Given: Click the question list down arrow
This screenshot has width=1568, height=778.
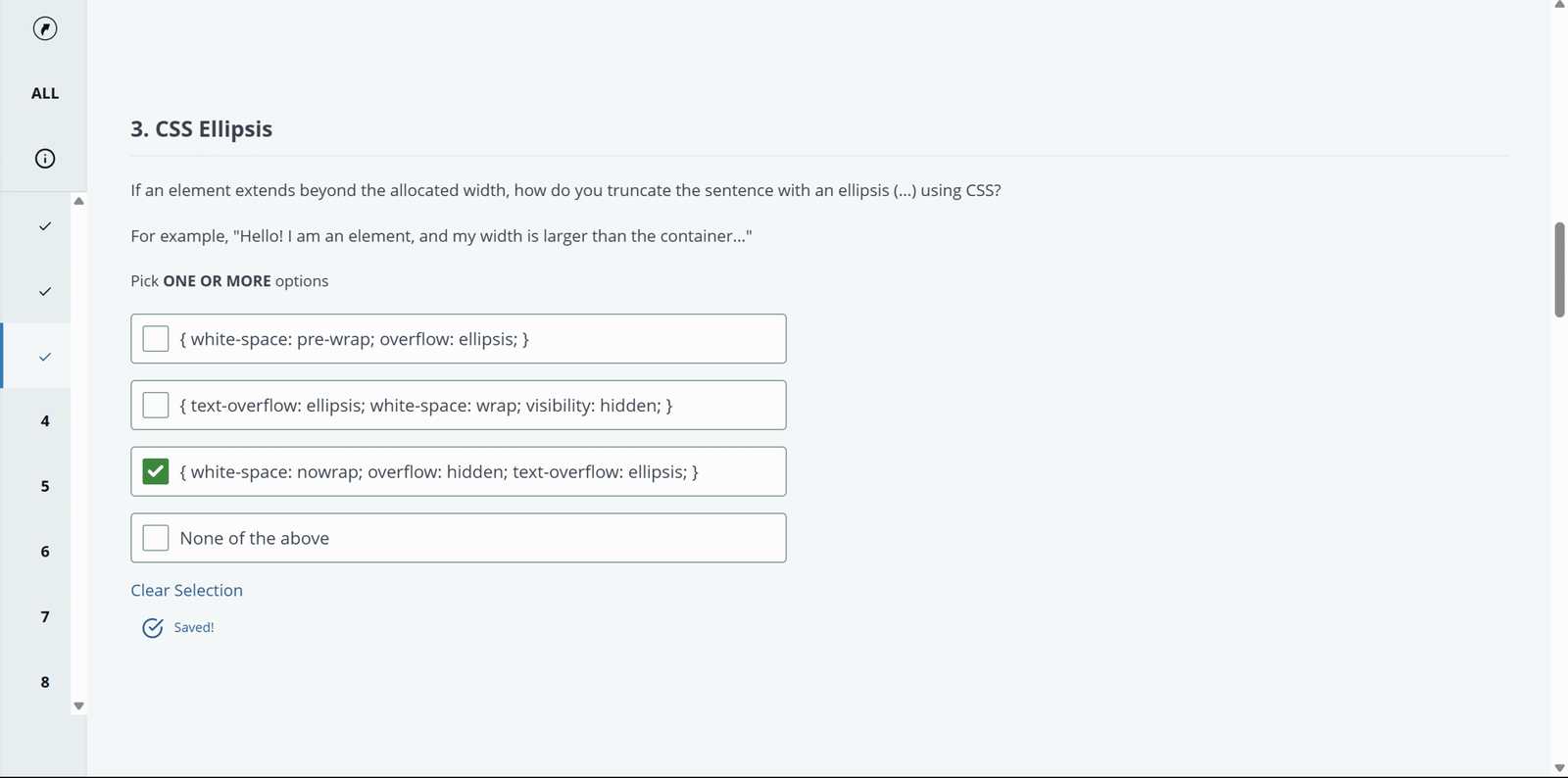Looking at the screenshot, I should tap(79, 705).
